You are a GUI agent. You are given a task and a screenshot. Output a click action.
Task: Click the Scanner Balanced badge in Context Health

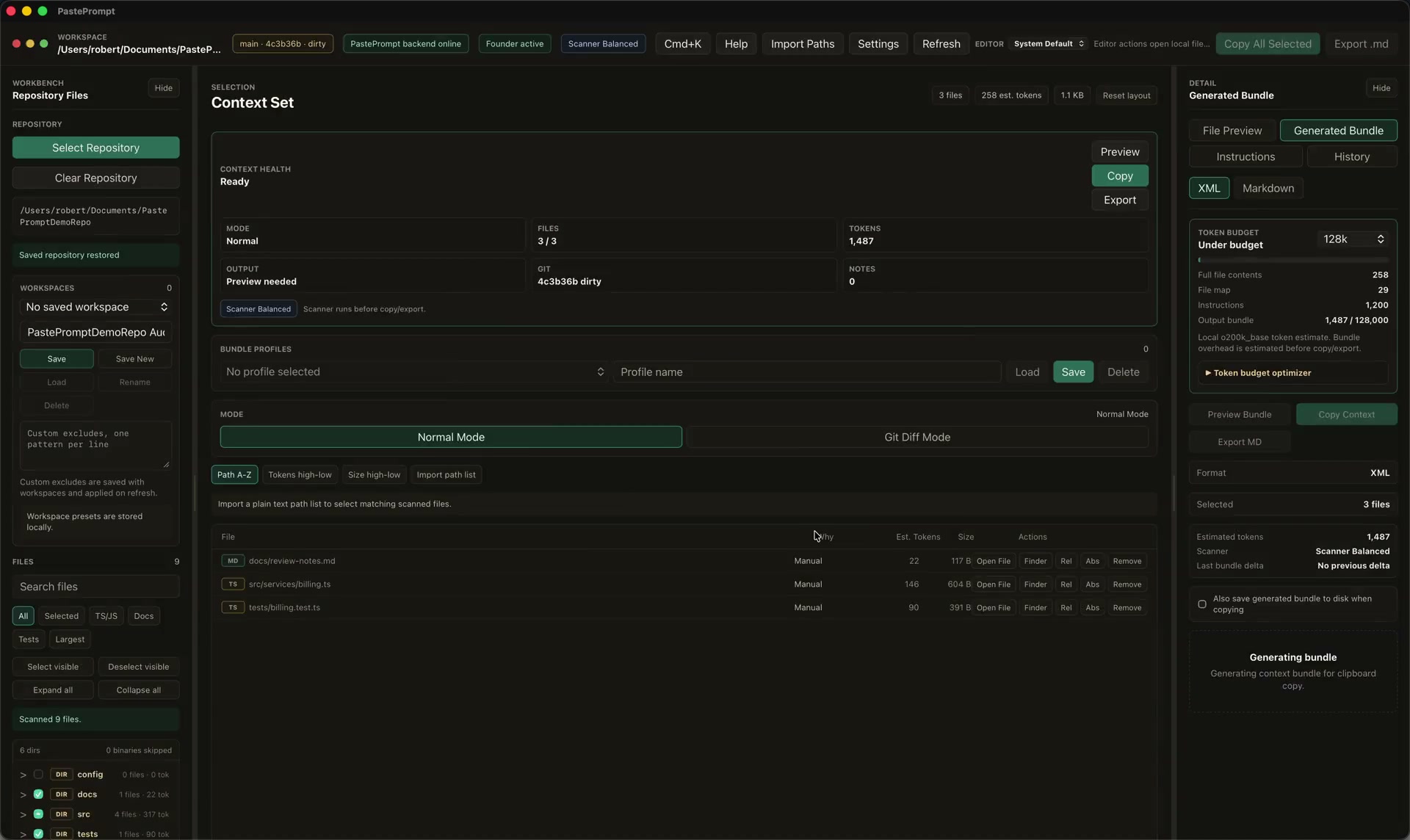pyautogui.click(x=258, y=309)
